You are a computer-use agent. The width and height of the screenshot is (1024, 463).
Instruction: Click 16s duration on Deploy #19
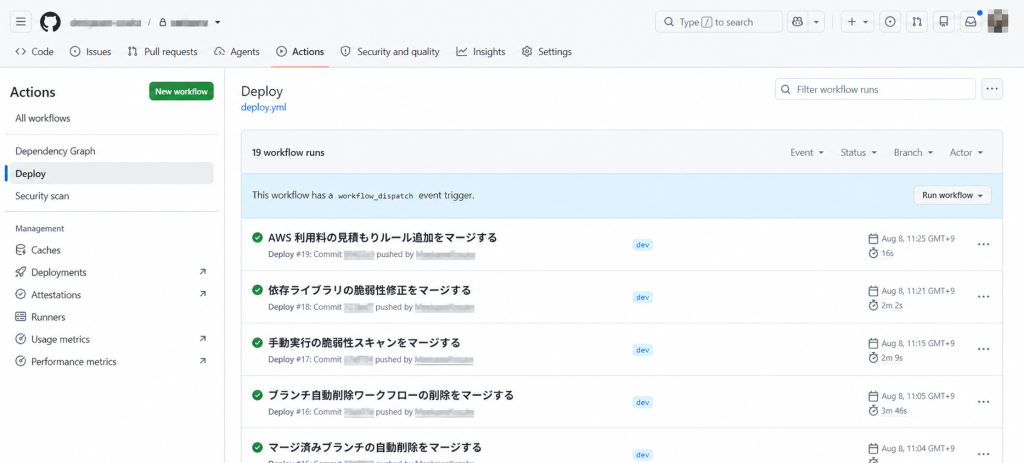click(x=888, y=253)
